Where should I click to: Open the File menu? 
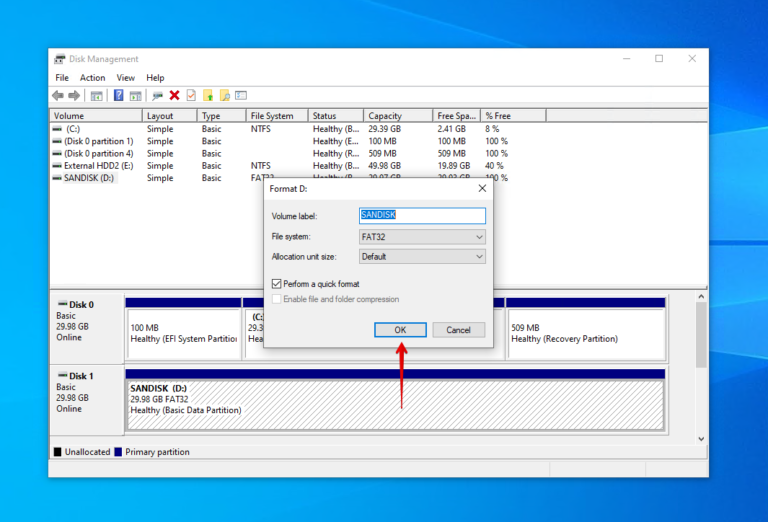[62, 78]
